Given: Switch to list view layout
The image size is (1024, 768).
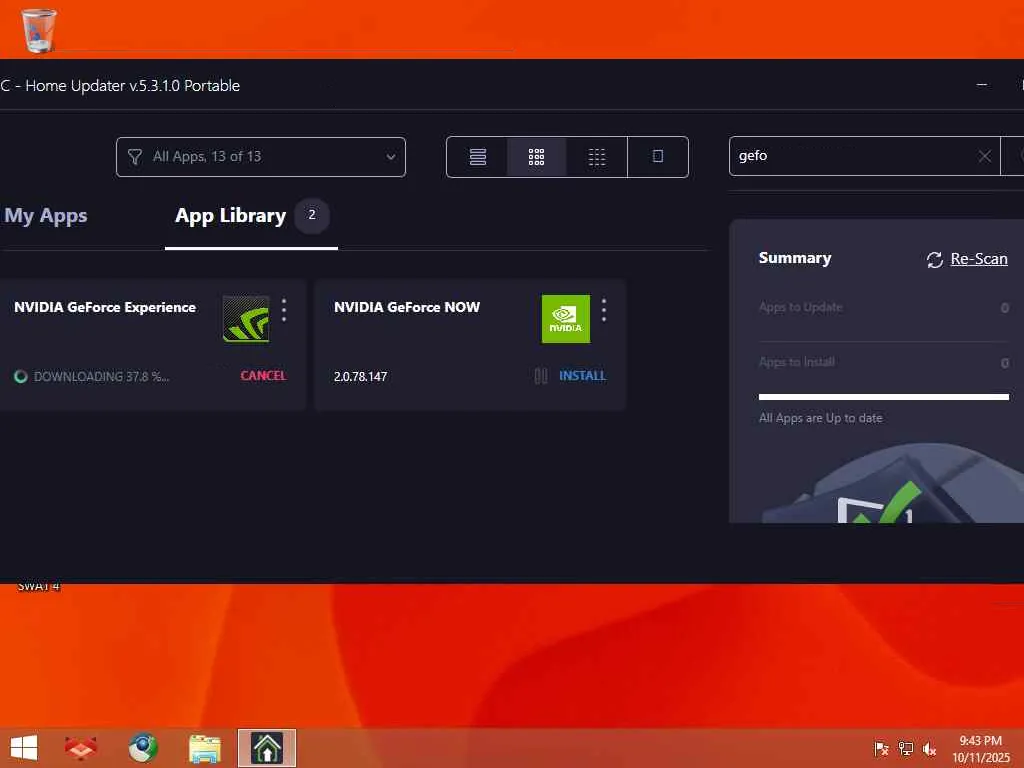Looking at the screenshot, I should click(477, 157).
